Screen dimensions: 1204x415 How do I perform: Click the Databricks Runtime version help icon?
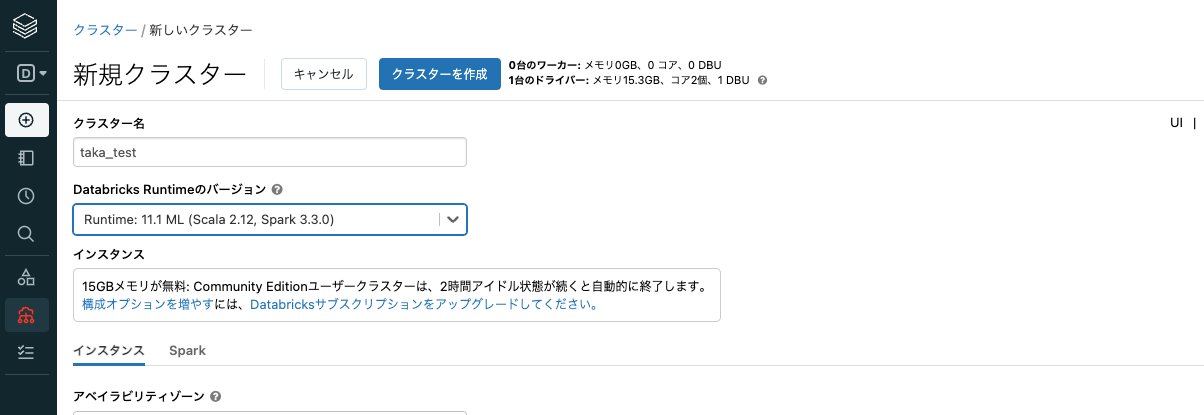(277, 189)
